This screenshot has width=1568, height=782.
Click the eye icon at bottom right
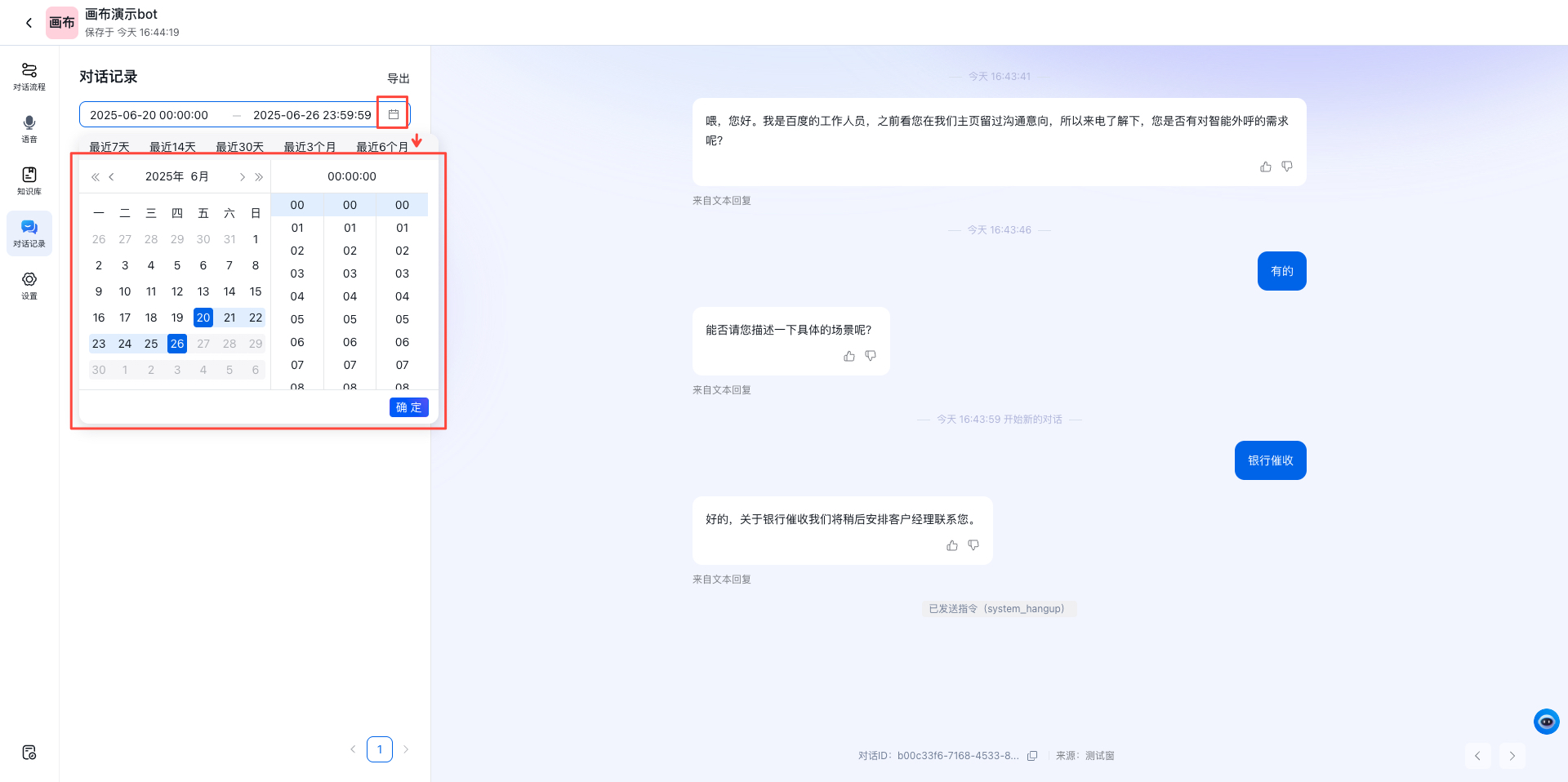tap(1546, 722)
